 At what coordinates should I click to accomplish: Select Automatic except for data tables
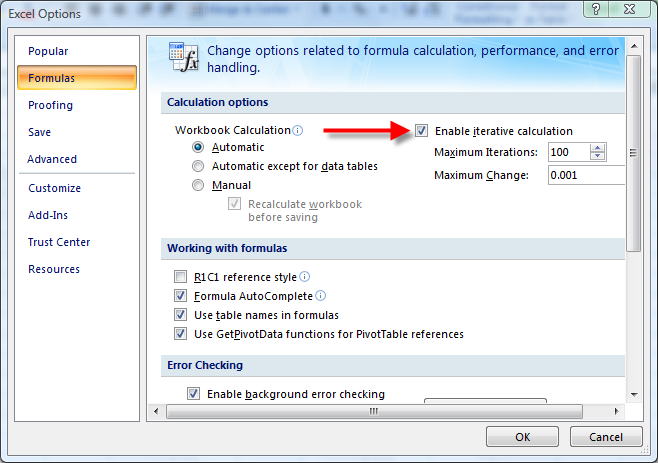click(198, 166)
